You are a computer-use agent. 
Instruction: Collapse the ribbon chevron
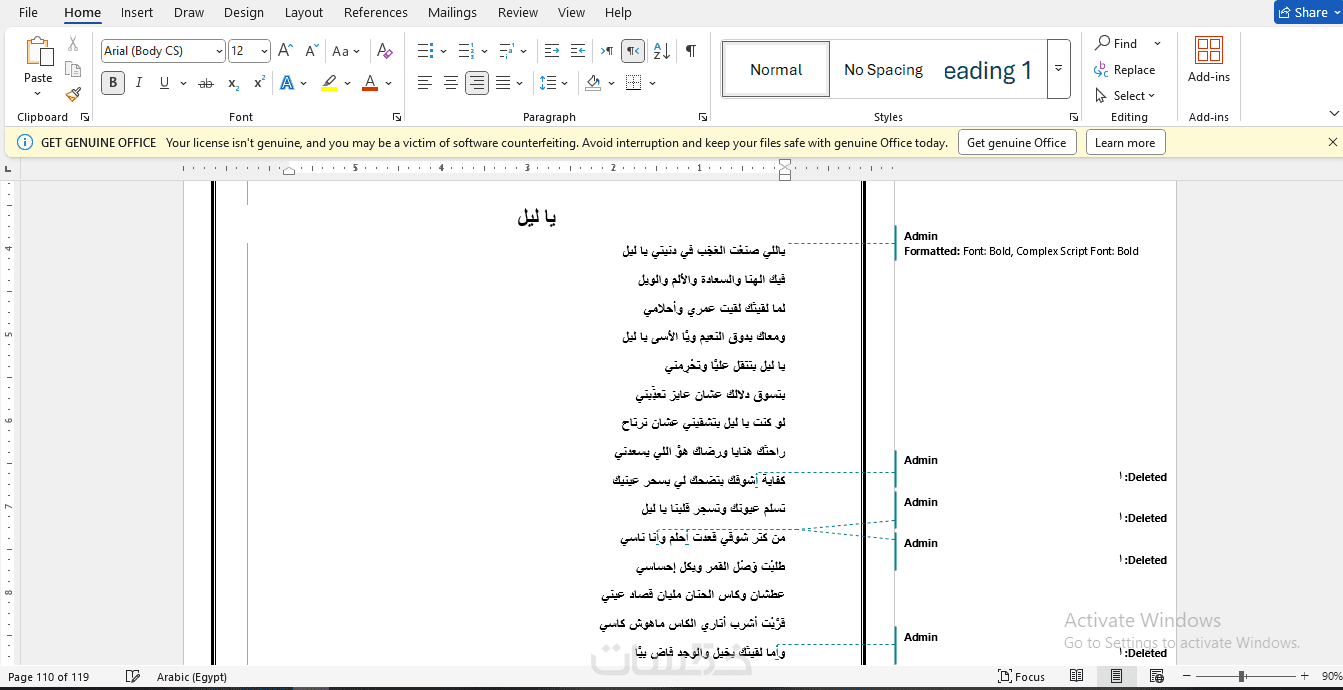point(1333,114)
